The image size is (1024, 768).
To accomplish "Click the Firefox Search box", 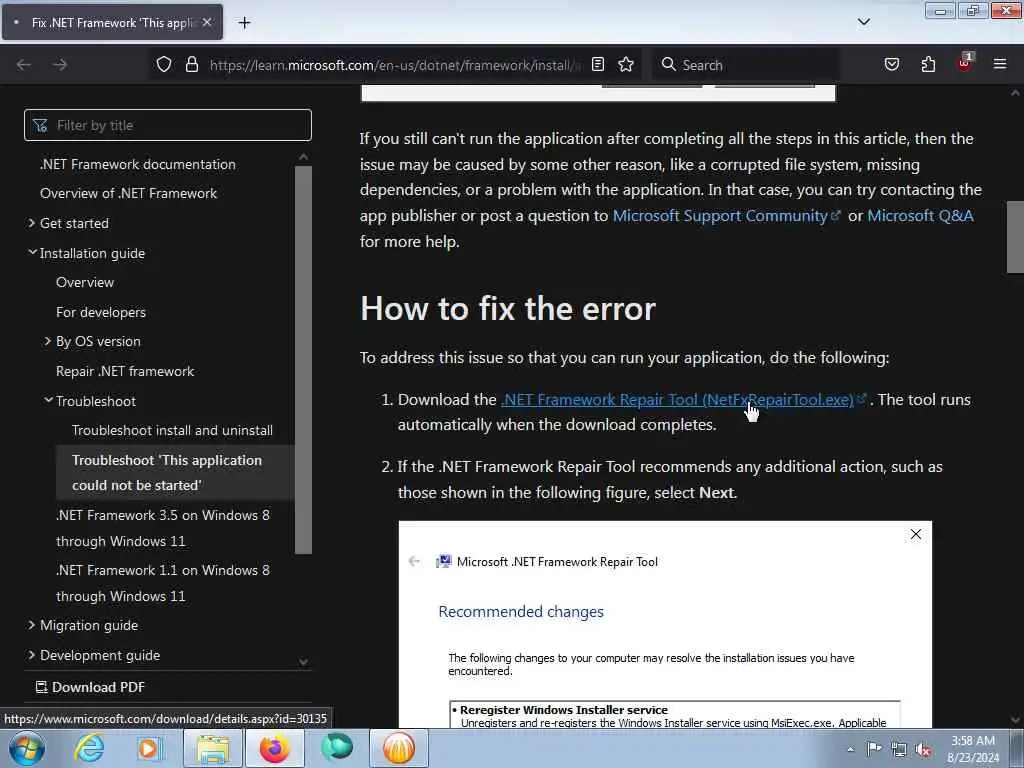I will point(744,65).
